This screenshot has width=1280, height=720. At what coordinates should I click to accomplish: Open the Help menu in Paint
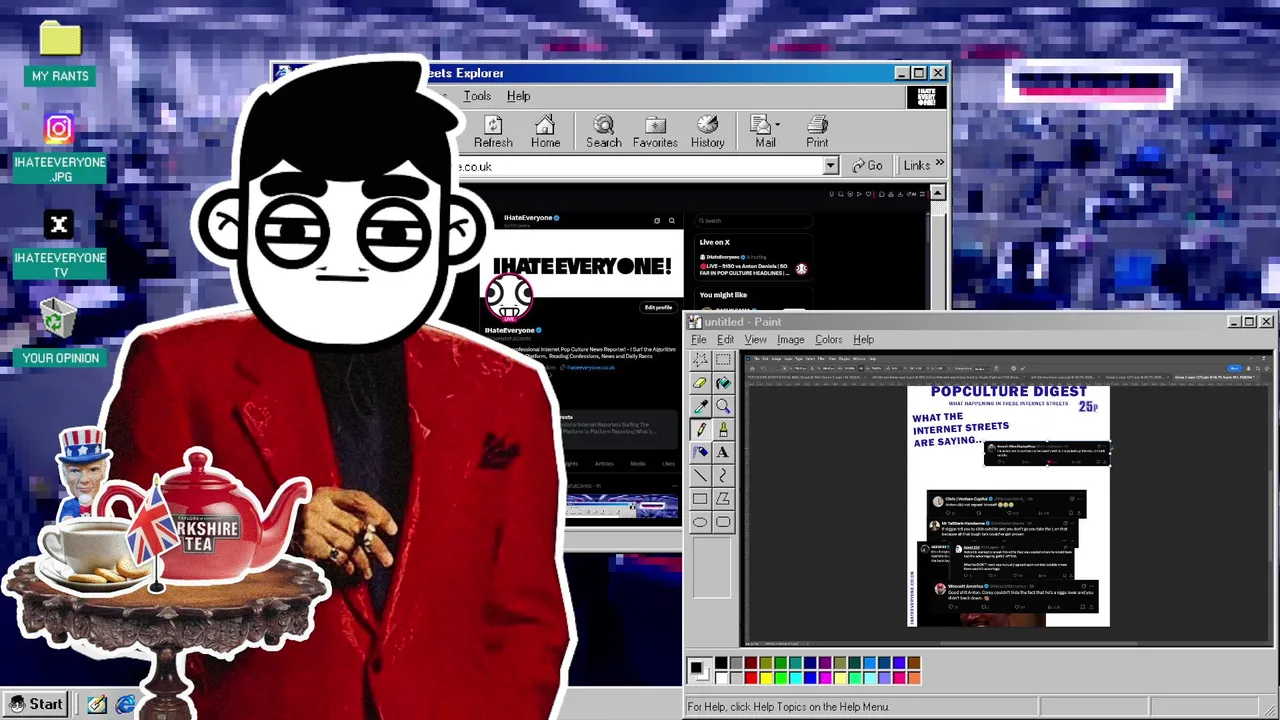point(863,340)
